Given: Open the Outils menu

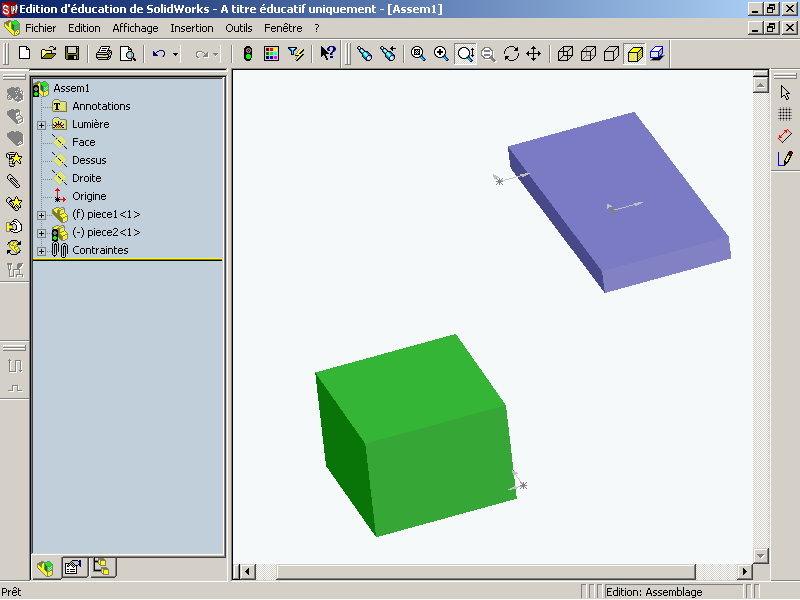Looking at the screenshot, I should [239, 28].
